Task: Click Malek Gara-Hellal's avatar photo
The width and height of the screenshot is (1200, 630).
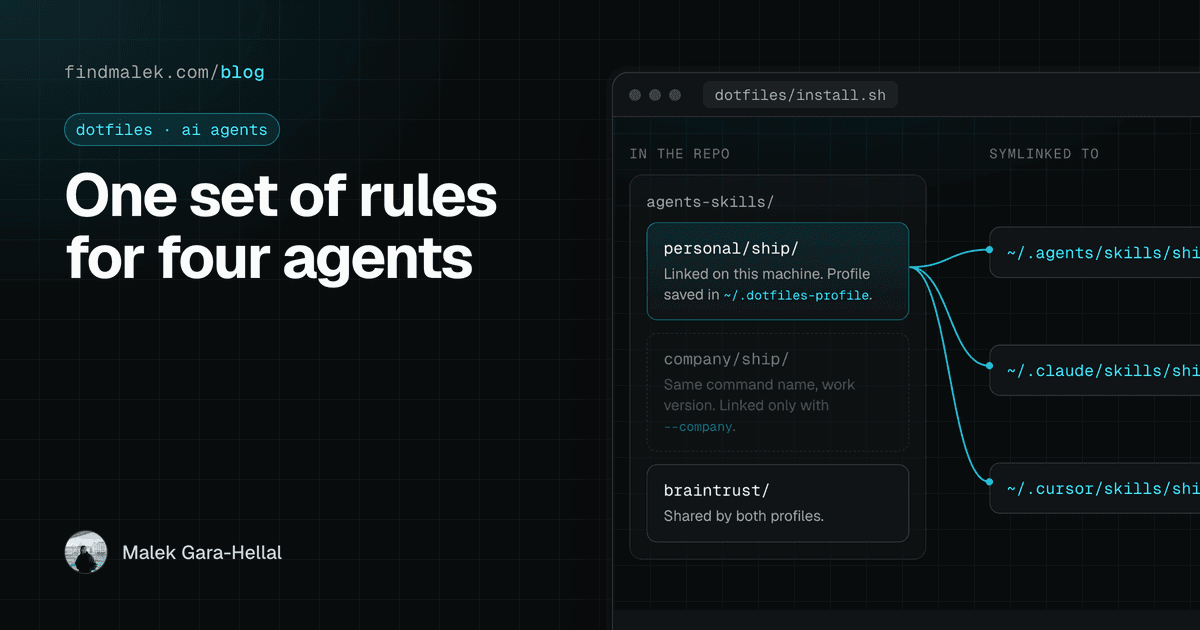Action: [x=86, y=552]
